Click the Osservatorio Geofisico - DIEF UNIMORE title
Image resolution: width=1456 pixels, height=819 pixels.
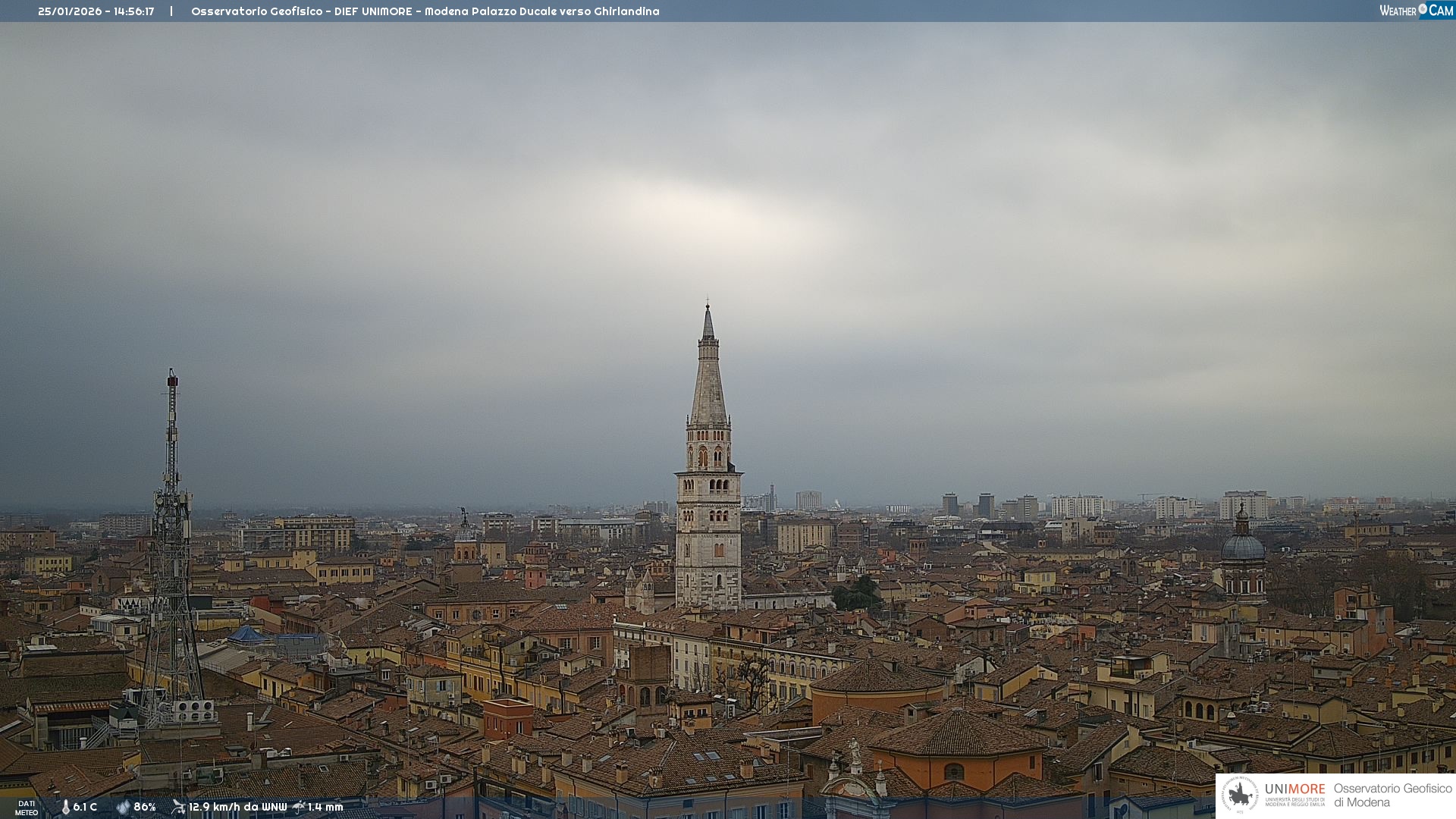point(301,11)
